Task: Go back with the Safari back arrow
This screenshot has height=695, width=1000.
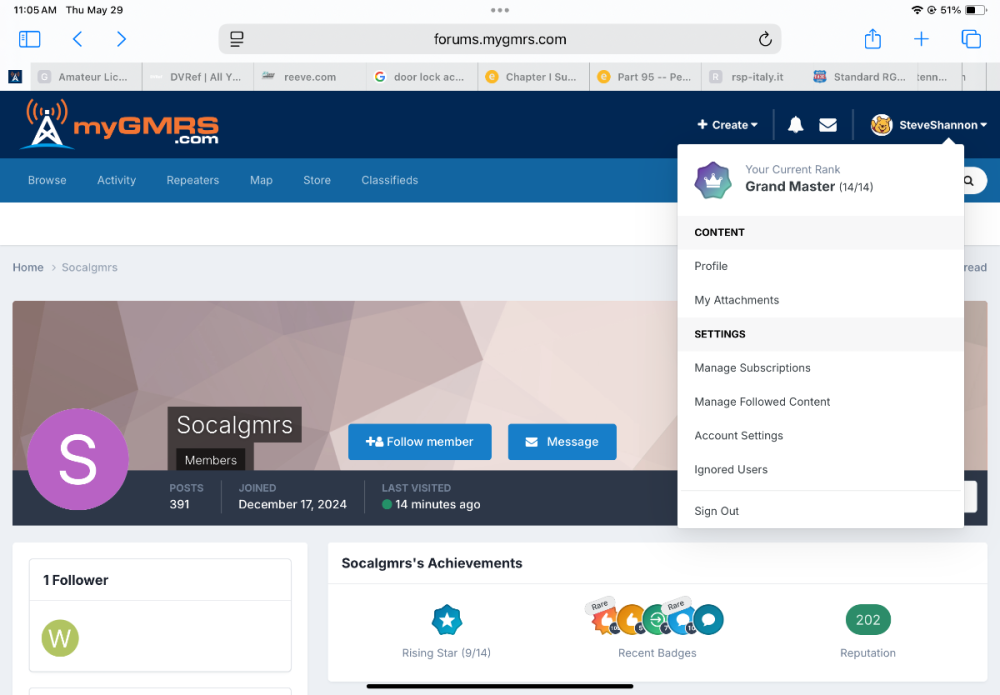Action: (x=77, y=39)
